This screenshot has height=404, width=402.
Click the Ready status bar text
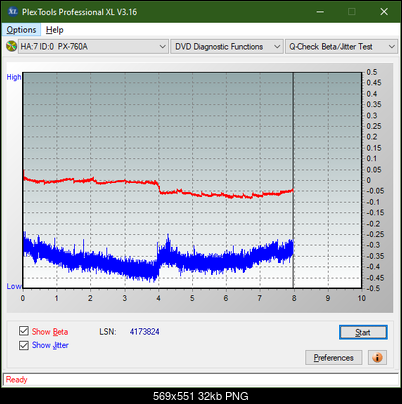[16, 379]
